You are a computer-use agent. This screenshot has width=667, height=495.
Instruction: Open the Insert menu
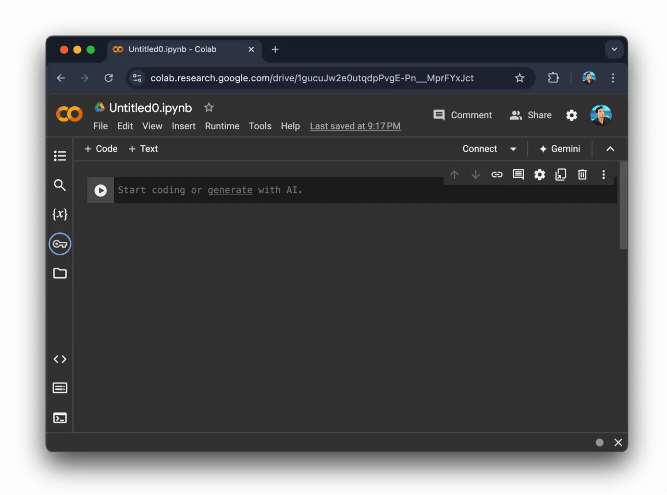pyautogui.click(x=184, y=126)
